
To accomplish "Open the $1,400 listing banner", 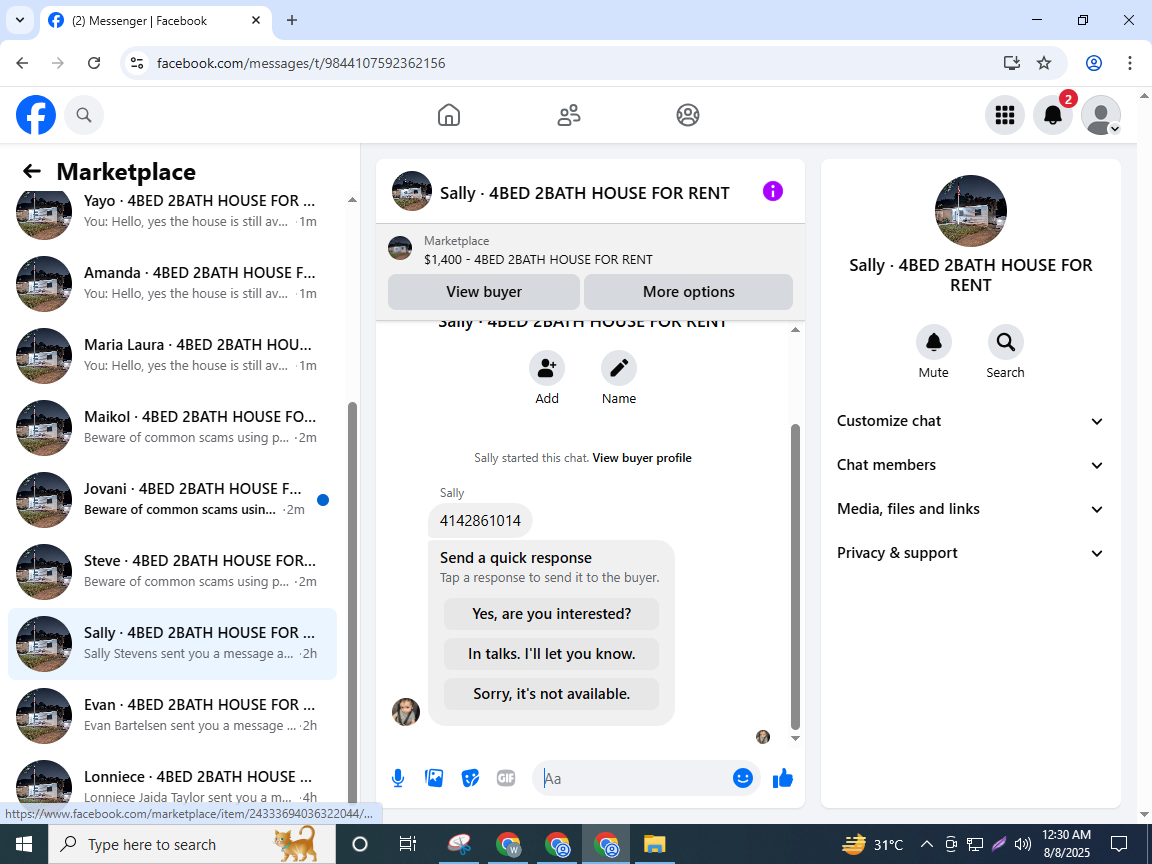I will pos(590,251).
